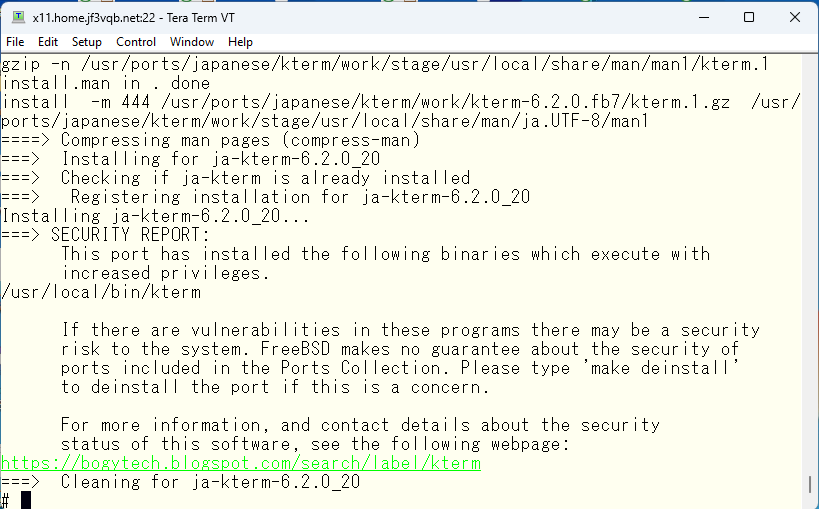
Task: Open the Setup menu
Action: coord(87,42)
